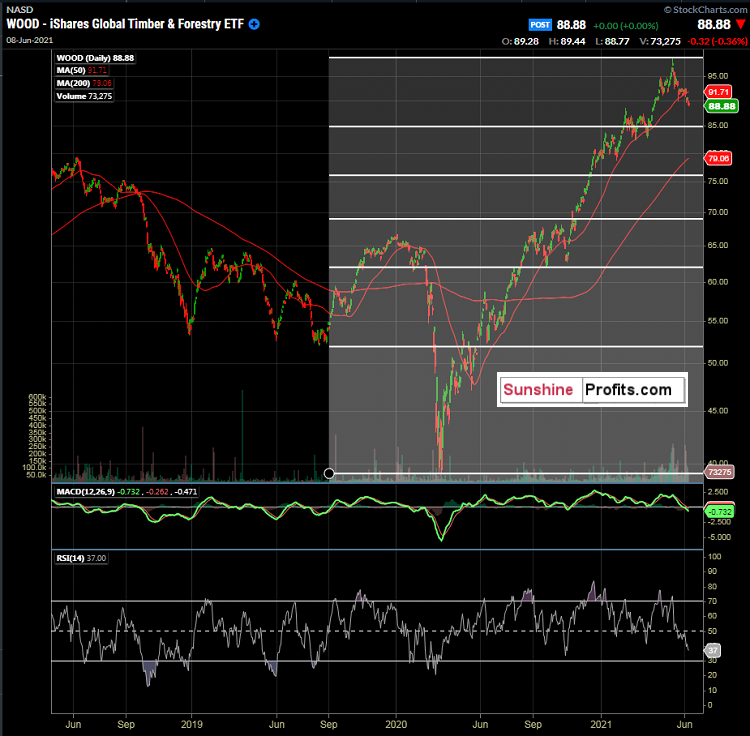The width and height of the screenshot is (750, 736).
Task: Click the -0.32 (-0.36%) change text
Action: [717, 42]
